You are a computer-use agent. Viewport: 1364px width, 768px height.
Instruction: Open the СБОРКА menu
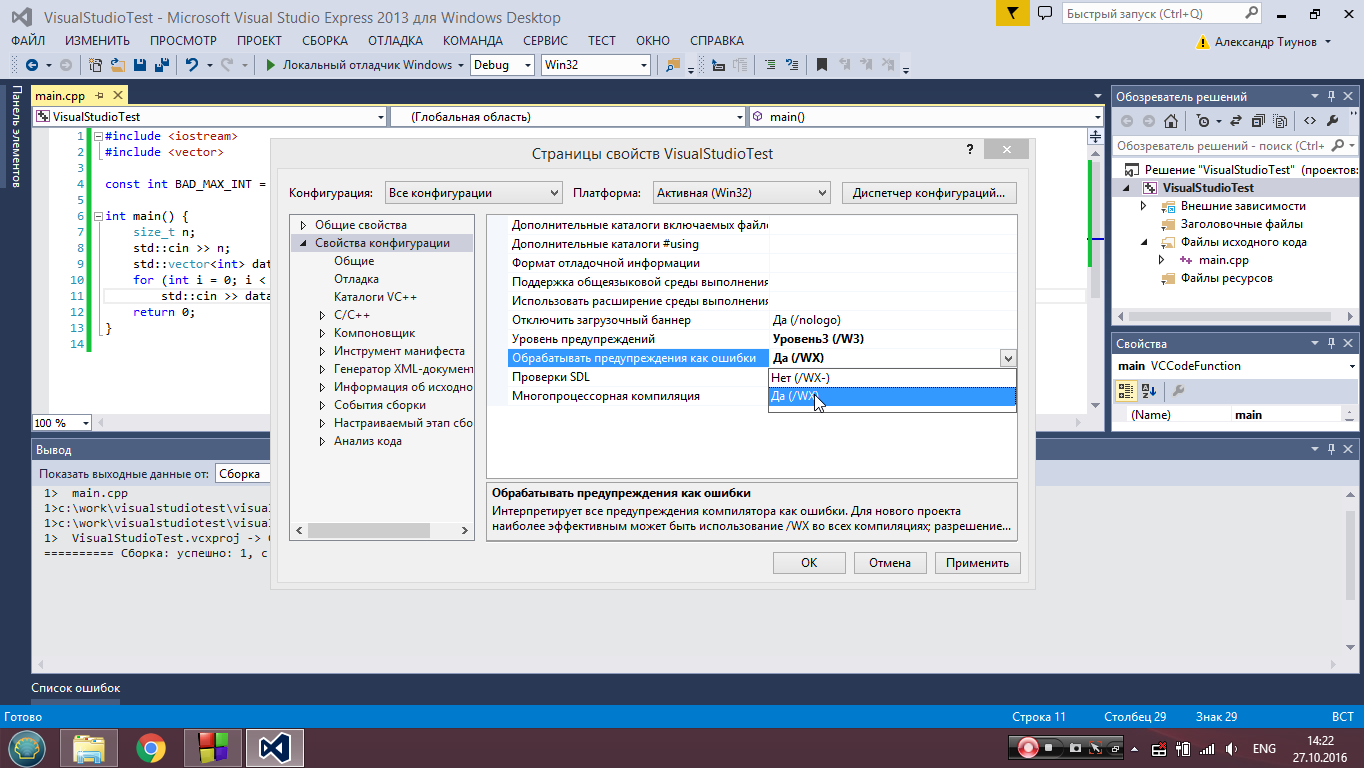click(x=325, y=41)
